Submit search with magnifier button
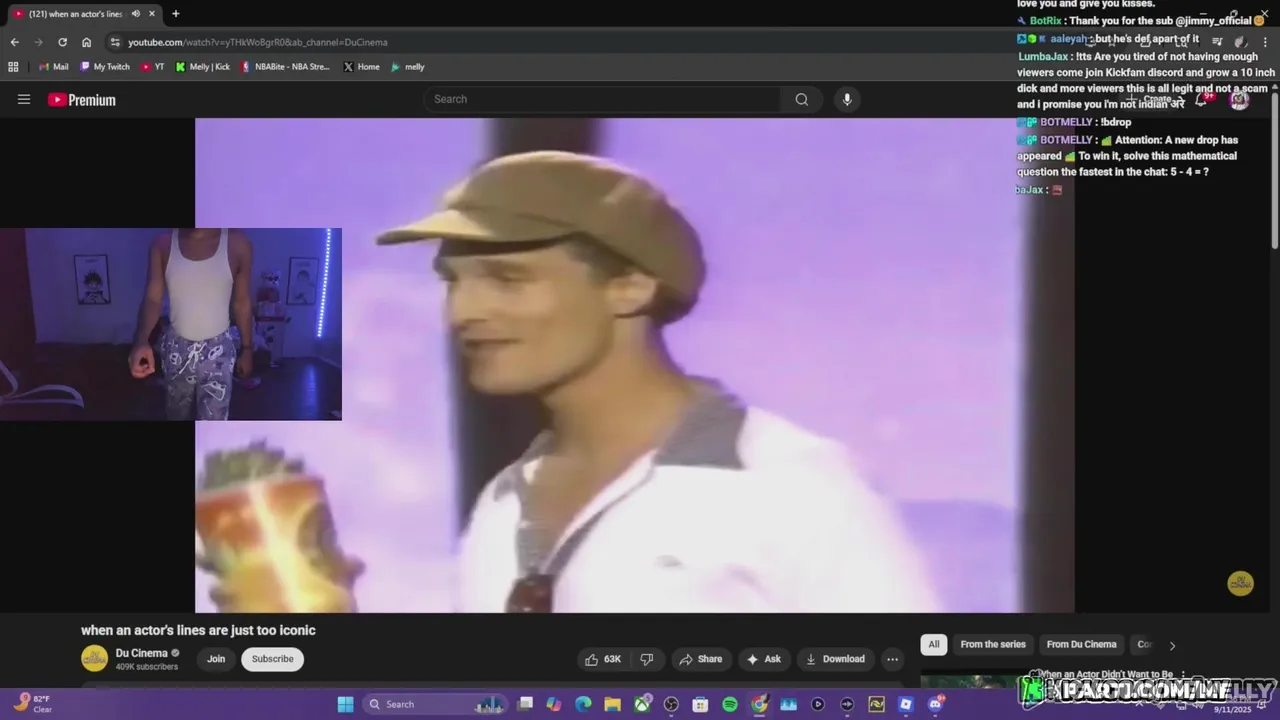Screen dimensions: 1280x720 point(801,99)
